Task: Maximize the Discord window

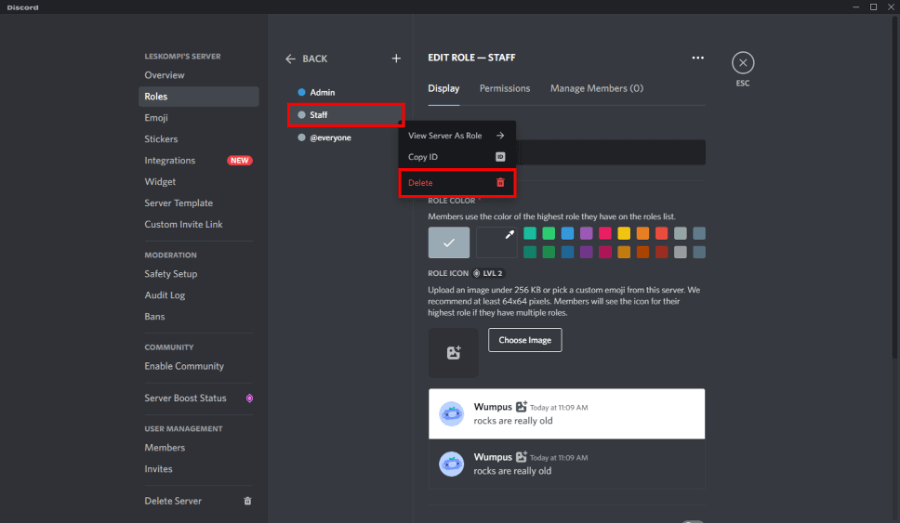Action: [x=873, y=7]
